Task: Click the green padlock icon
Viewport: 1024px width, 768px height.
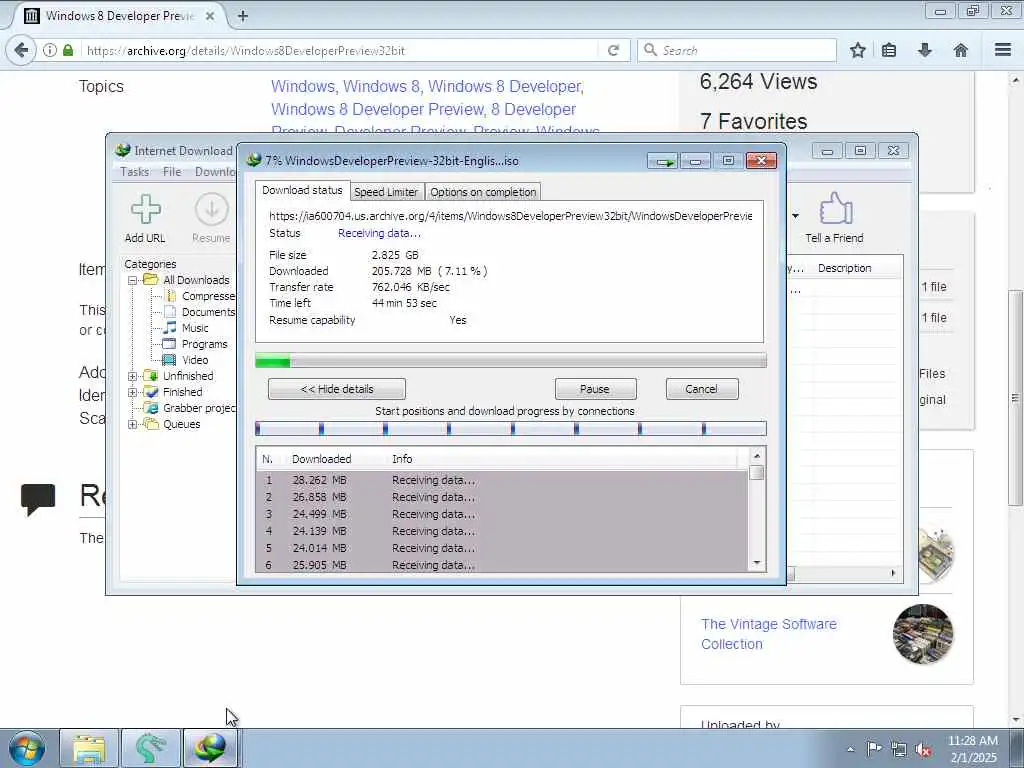Action: click(68, 50)
